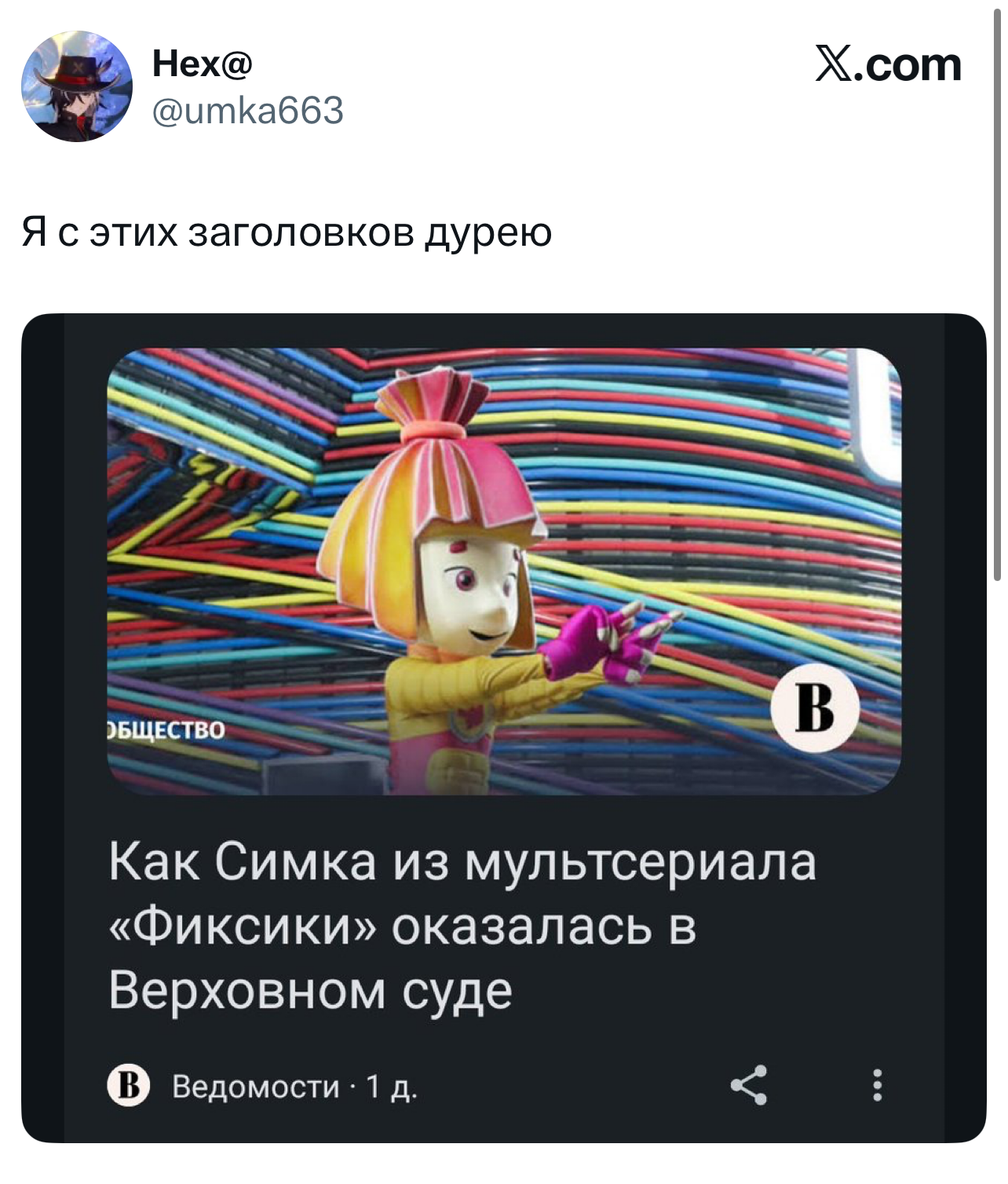Click the Ведомости source label
The height and width of the screenshot is (1184, 1008).
click(x=256, y=1087)
